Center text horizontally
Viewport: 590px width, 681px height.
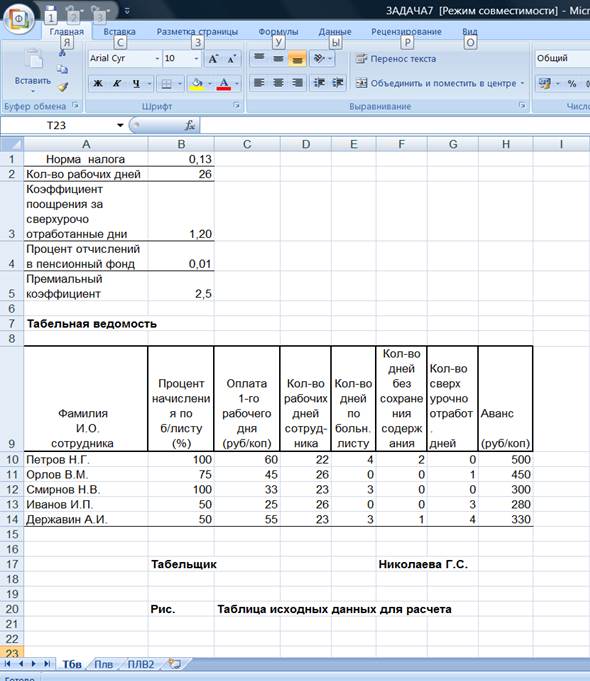(x=278, y=83)
